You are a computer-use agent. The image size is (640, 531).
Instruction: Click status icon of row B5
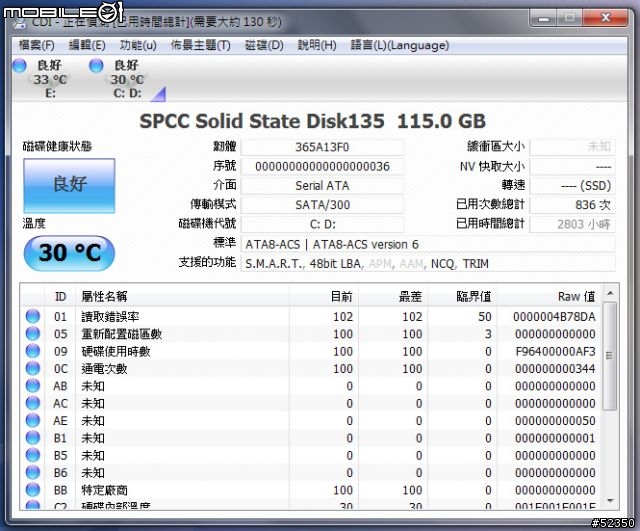tap(33, 455)
